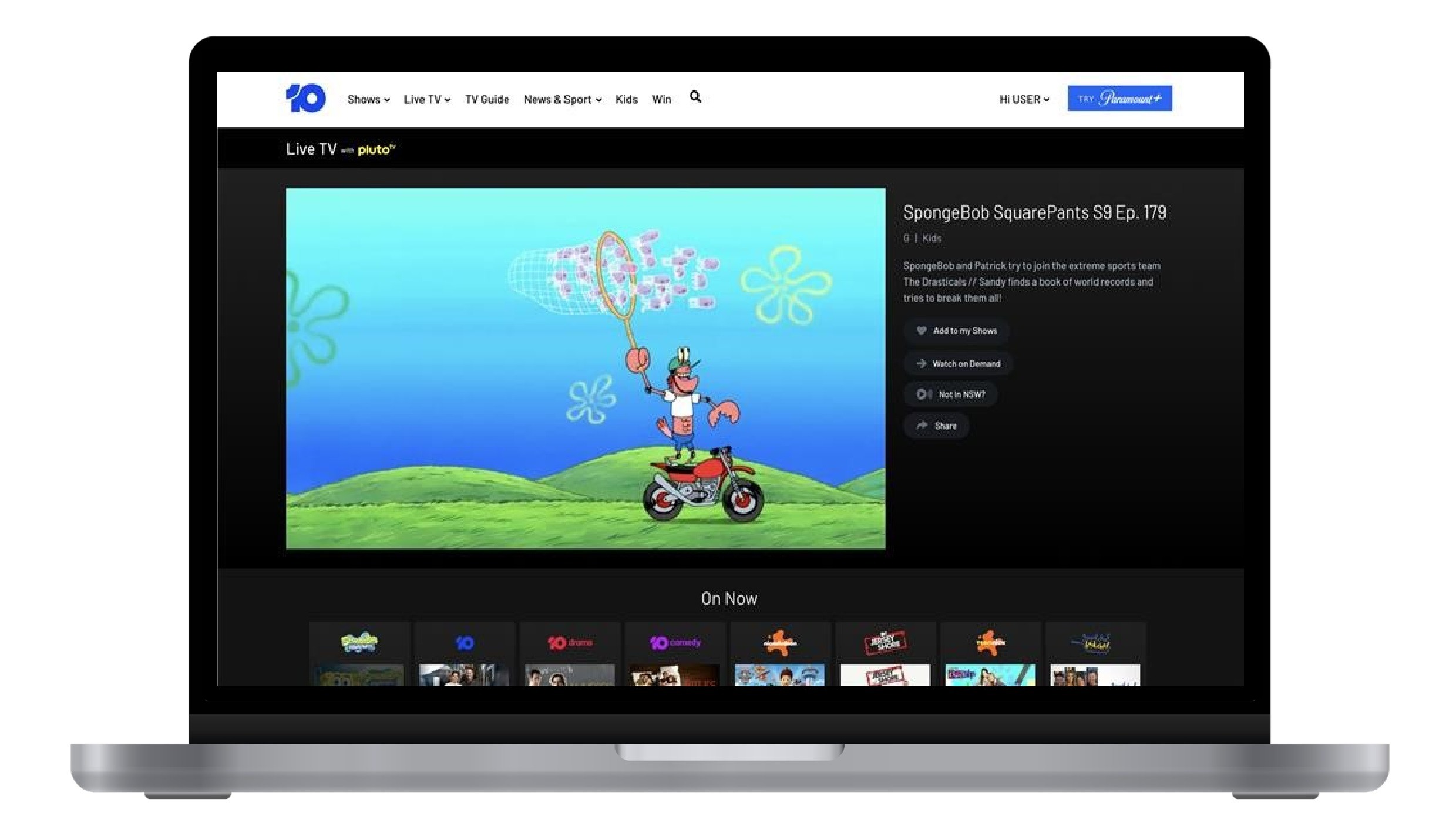Expand the Live TV dropdown menu

427,99
